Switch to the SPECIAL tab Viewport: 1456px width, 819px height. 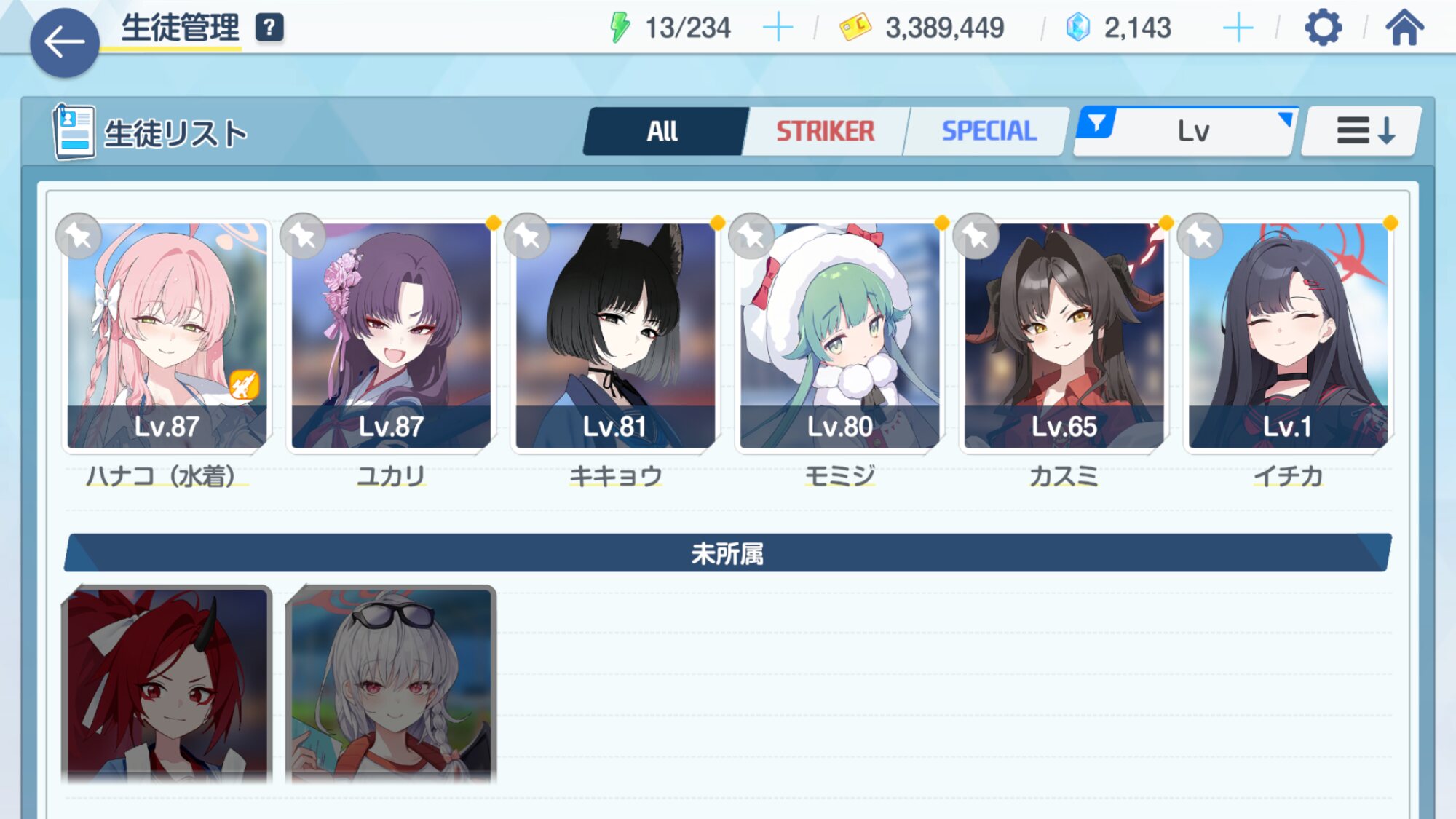[x=989, y=131]
